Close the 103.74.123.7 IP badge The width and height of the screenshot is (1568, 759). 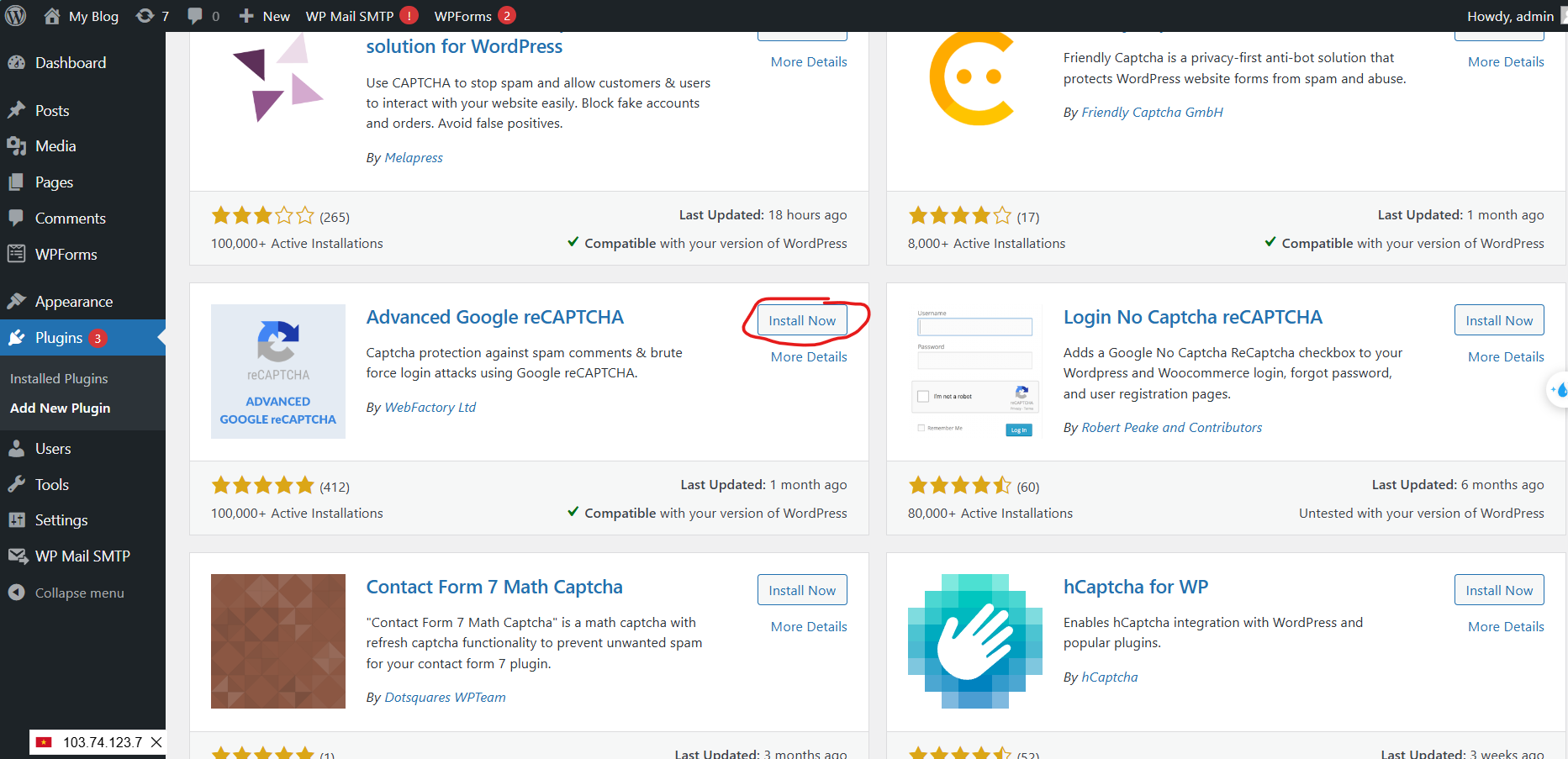156,742
